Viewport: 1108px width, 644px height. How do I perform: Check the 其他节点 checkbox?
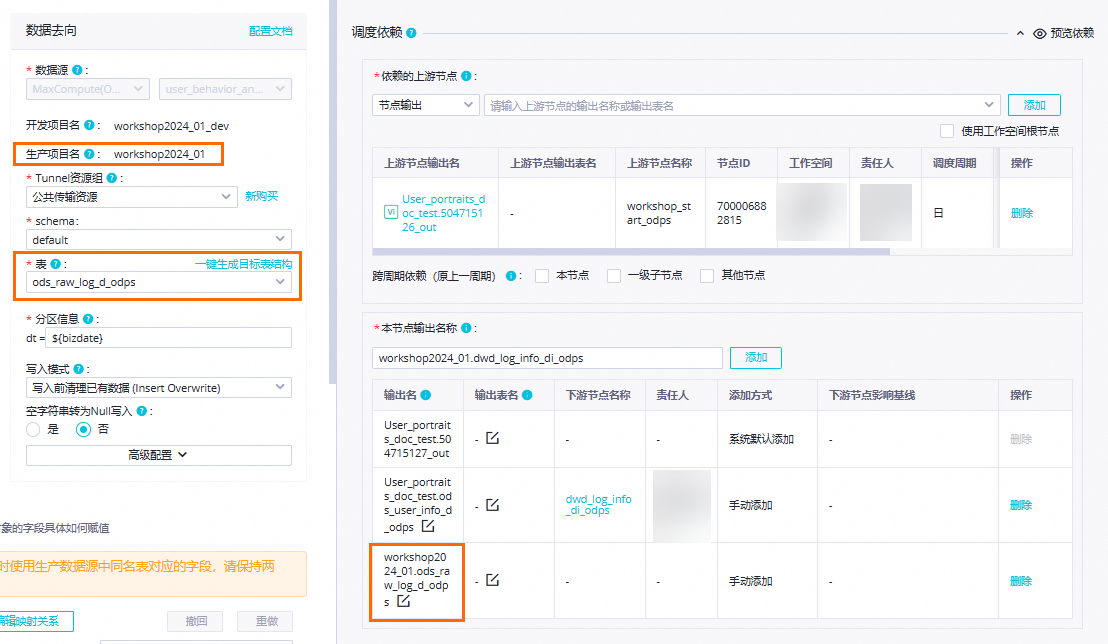pyautogui.click(x=707, y=276)
